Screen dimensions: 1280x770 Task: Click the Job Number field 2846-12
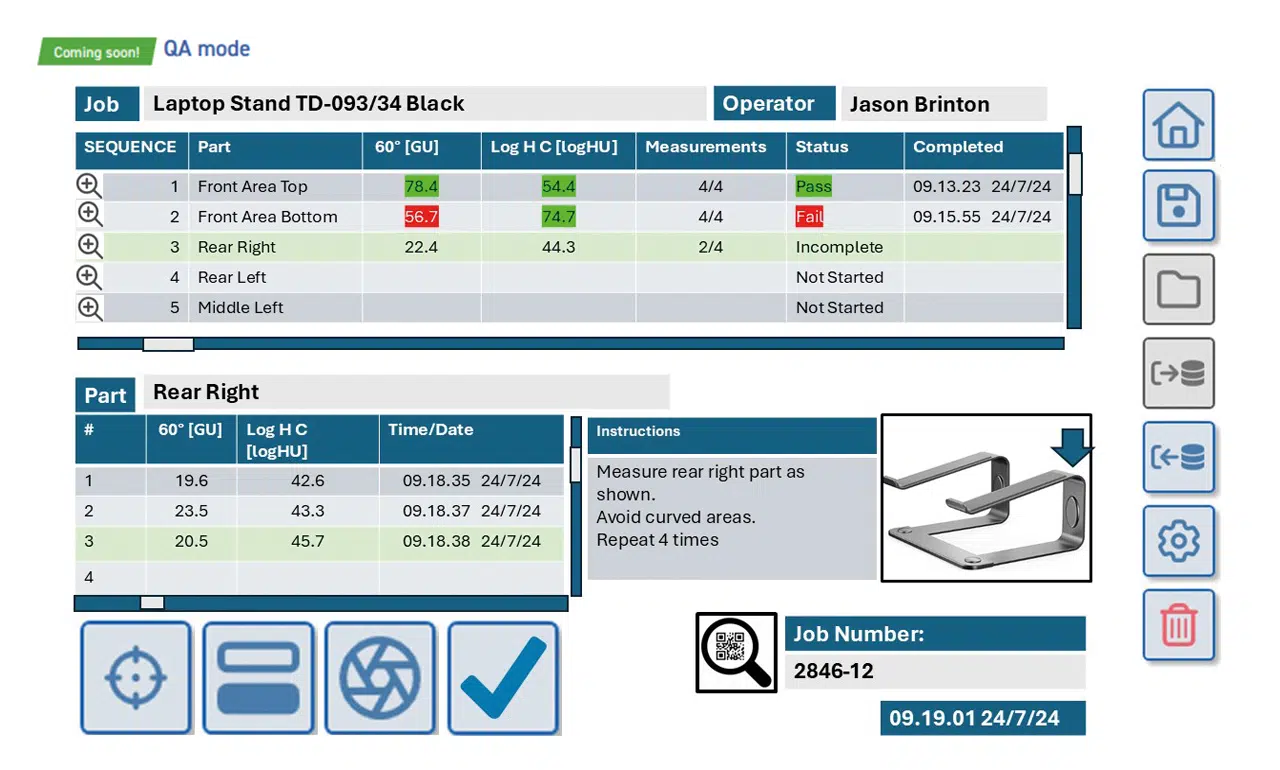click(x=934, y=671)
